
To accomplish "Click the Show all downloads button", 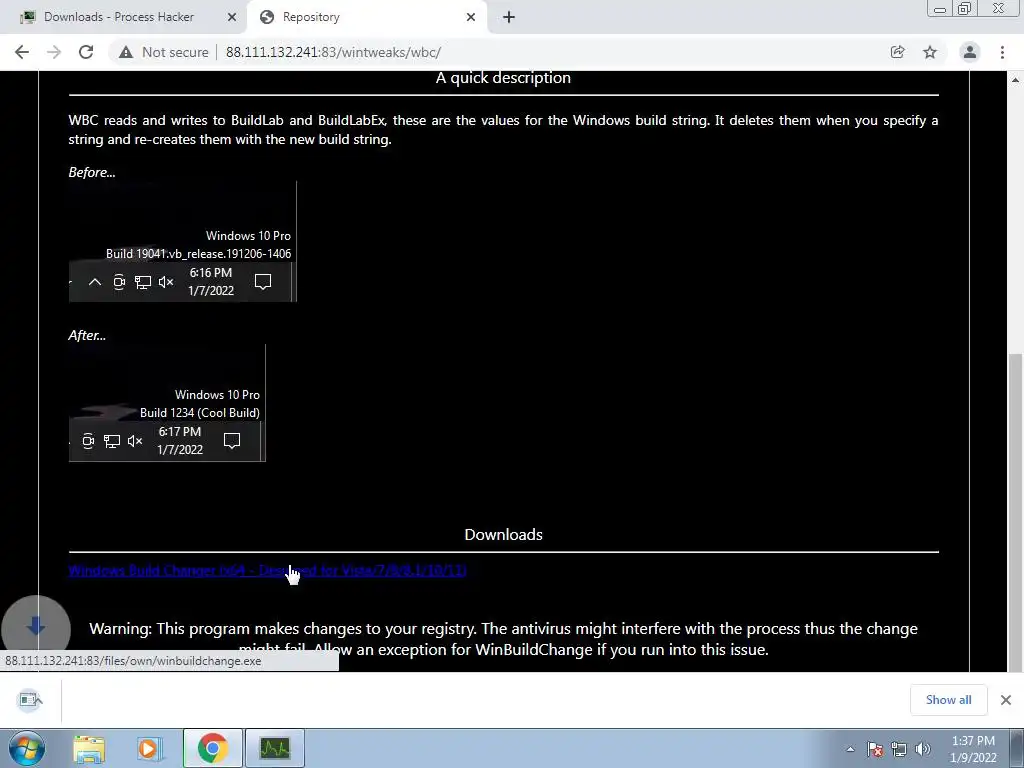I will [x=948, y=699].
